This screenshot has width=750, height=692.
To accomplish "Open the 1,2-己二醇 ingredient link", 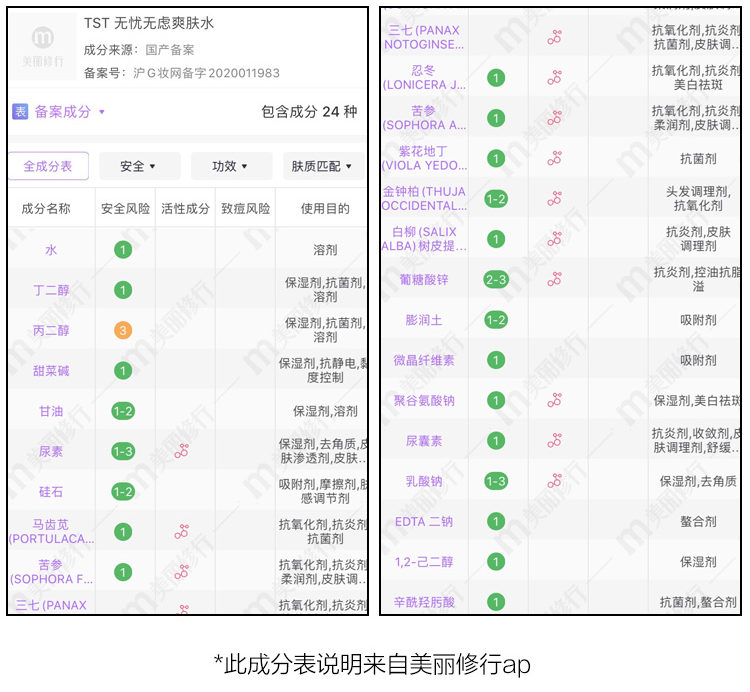I will (424, 562).
